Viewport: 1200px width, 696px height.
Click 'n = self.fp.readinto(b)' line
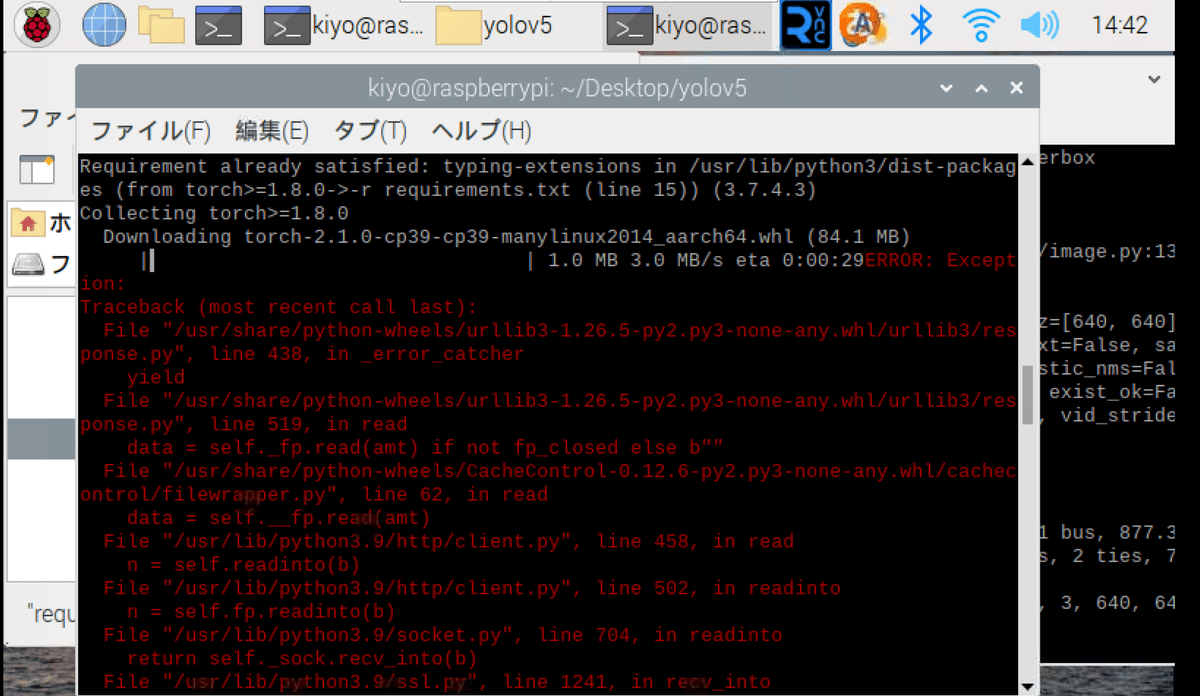coord(261,612)
